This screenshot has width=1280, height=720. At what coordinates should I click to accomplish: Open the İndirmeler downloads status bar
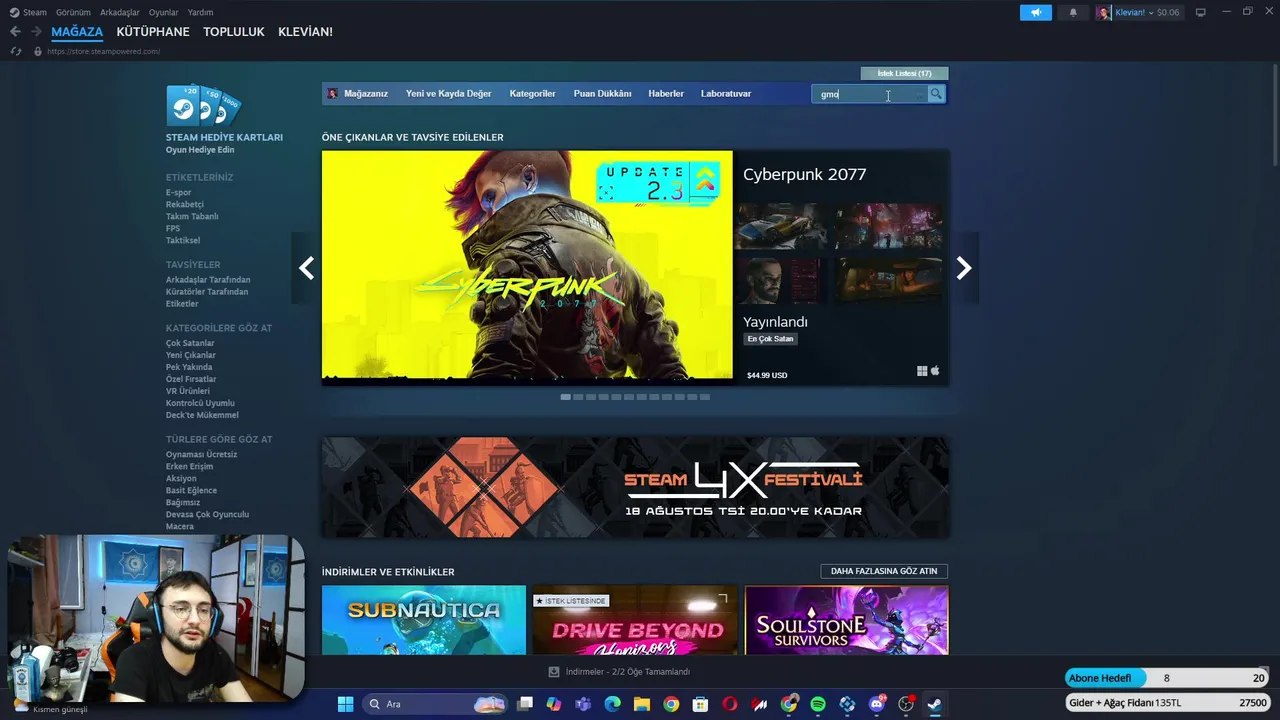coord(619,672)
